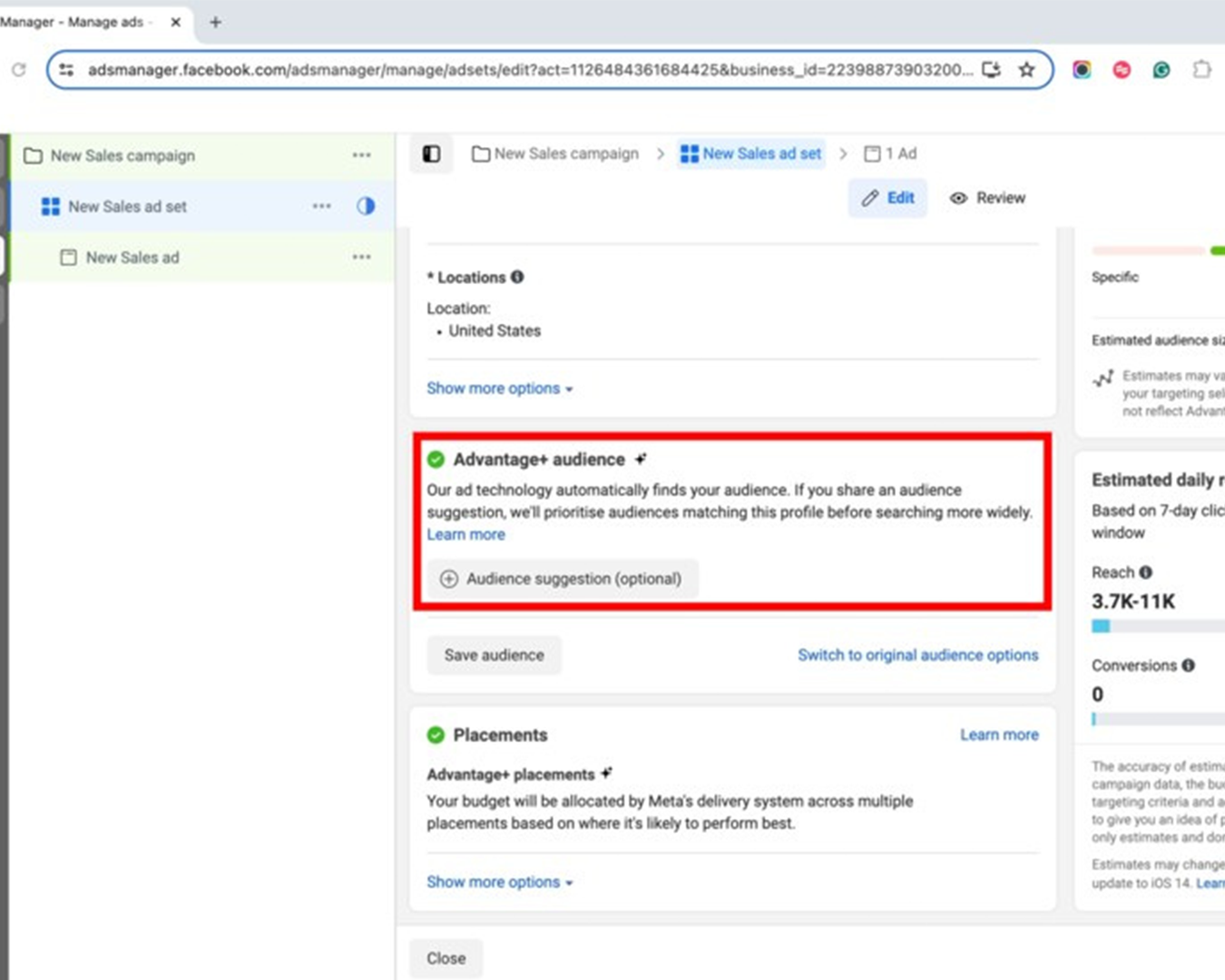Screen dimensions: 1225x980
Task: Open a new browser tab
Action: coord(215,22)
